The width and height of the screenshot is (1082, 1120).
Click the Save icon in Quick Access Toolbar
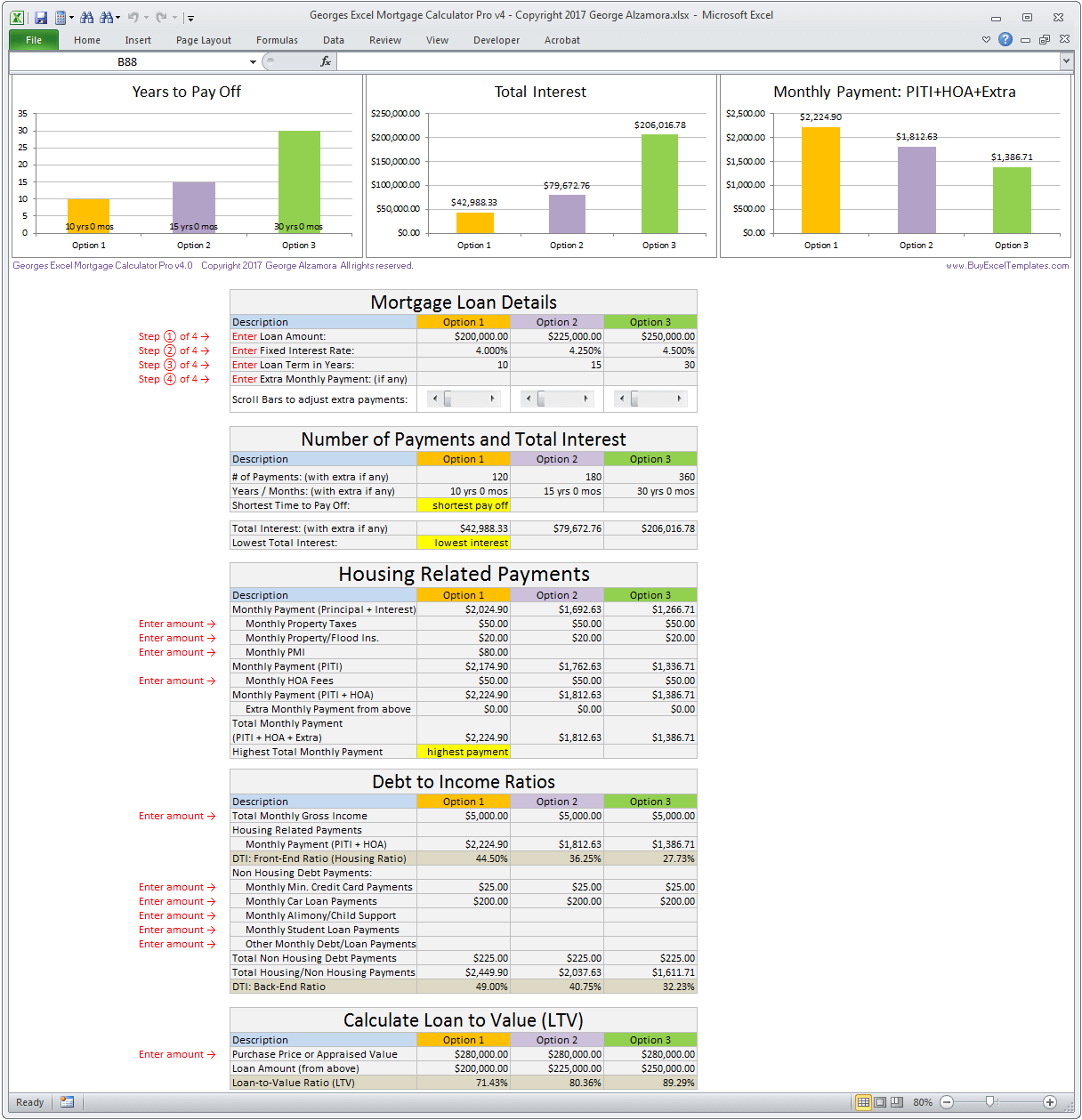(x=39, y=17)
